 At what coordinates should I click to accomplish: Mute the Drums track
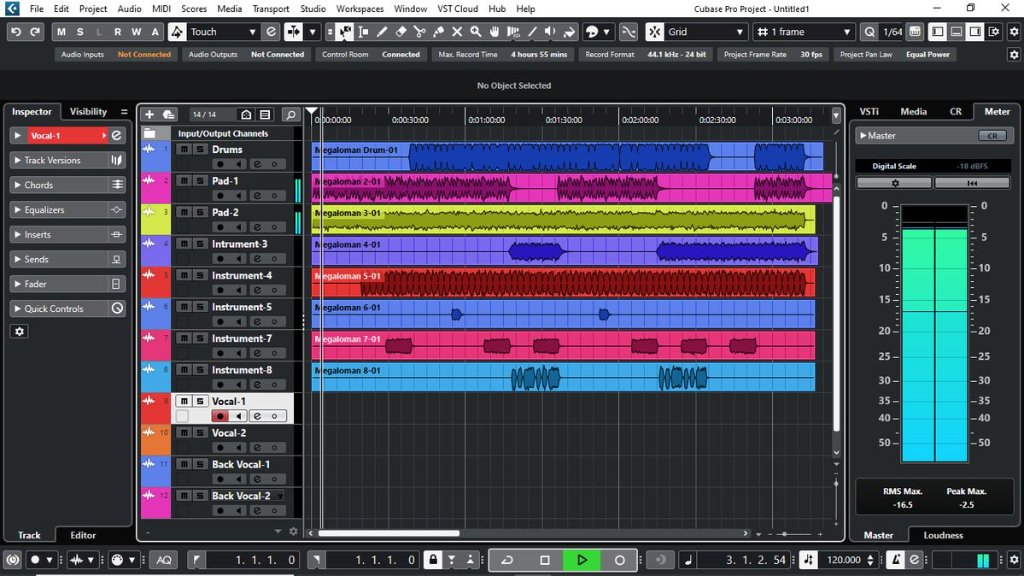[x=183, y=150]
